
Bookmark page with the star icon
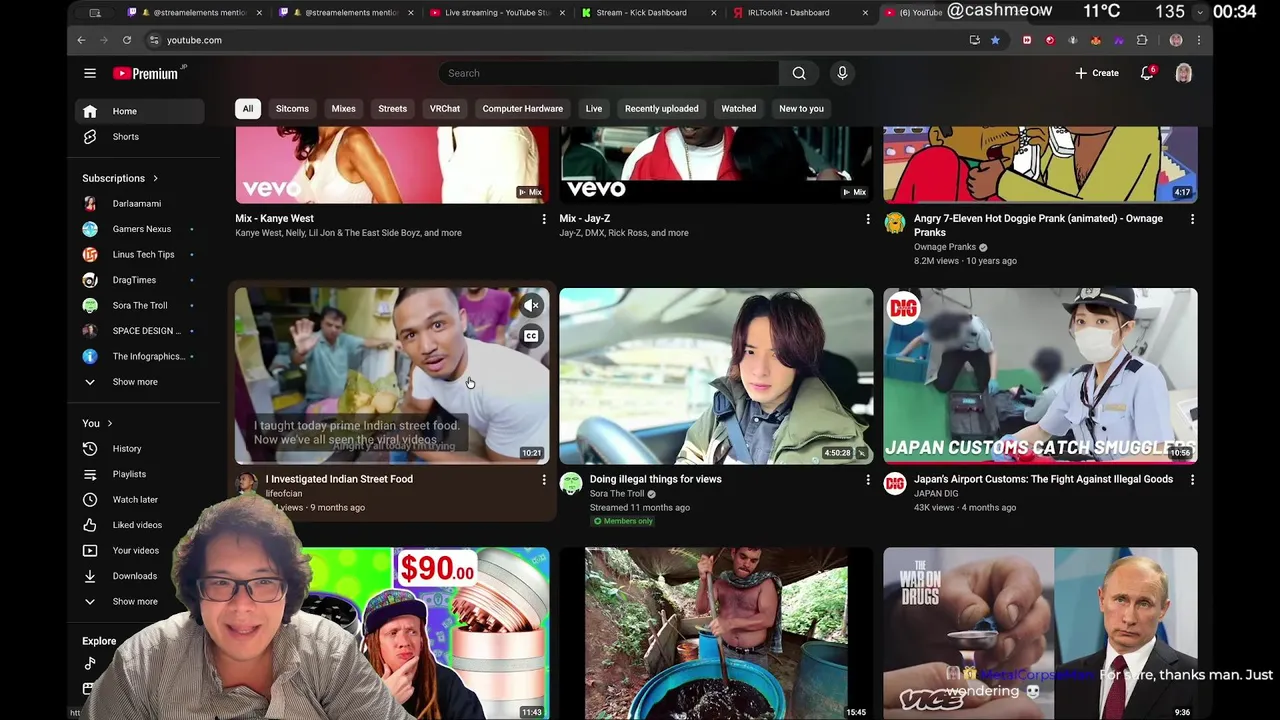[995, 40]
